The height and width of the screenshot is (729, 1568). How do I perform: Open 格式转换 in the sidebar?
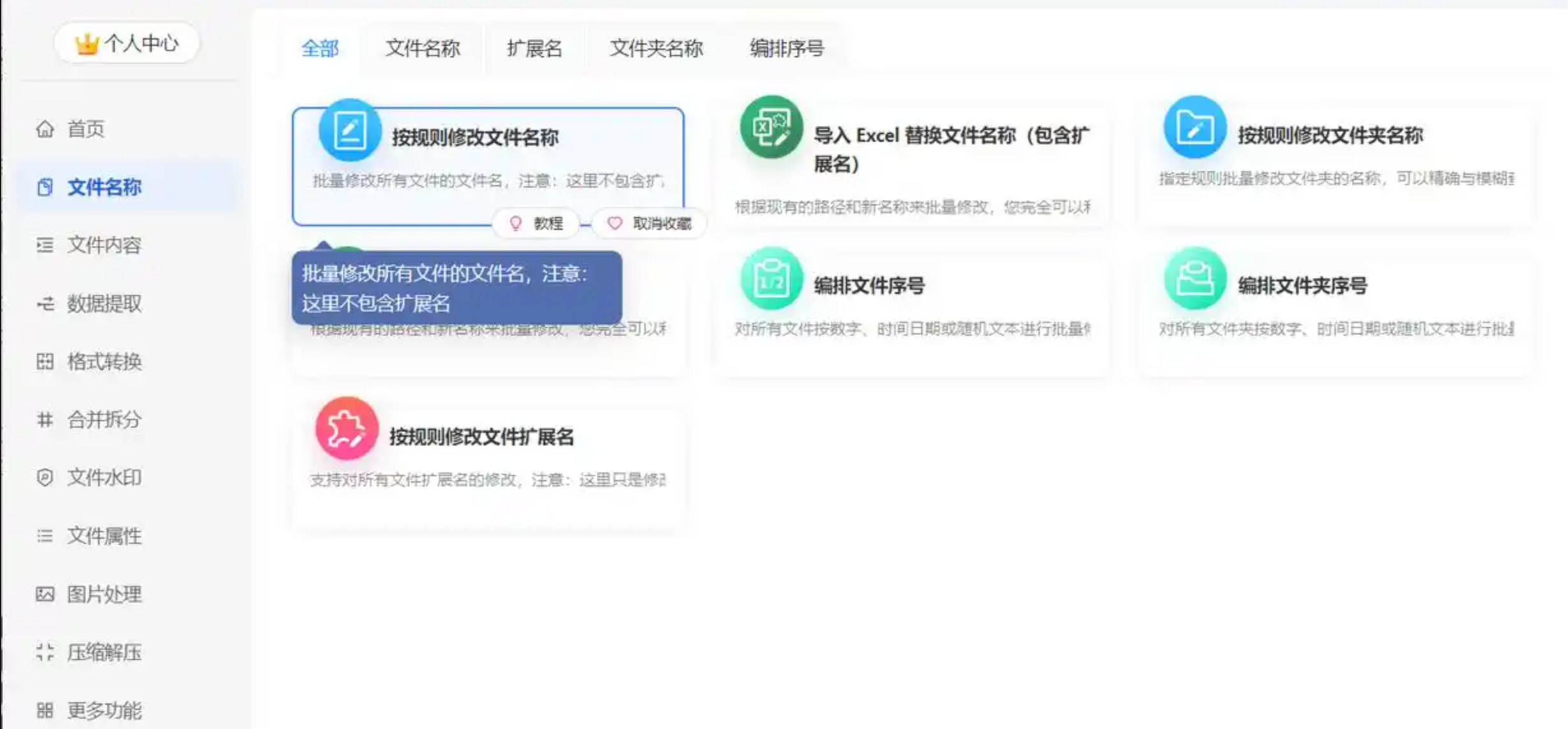tap(104, 361)
